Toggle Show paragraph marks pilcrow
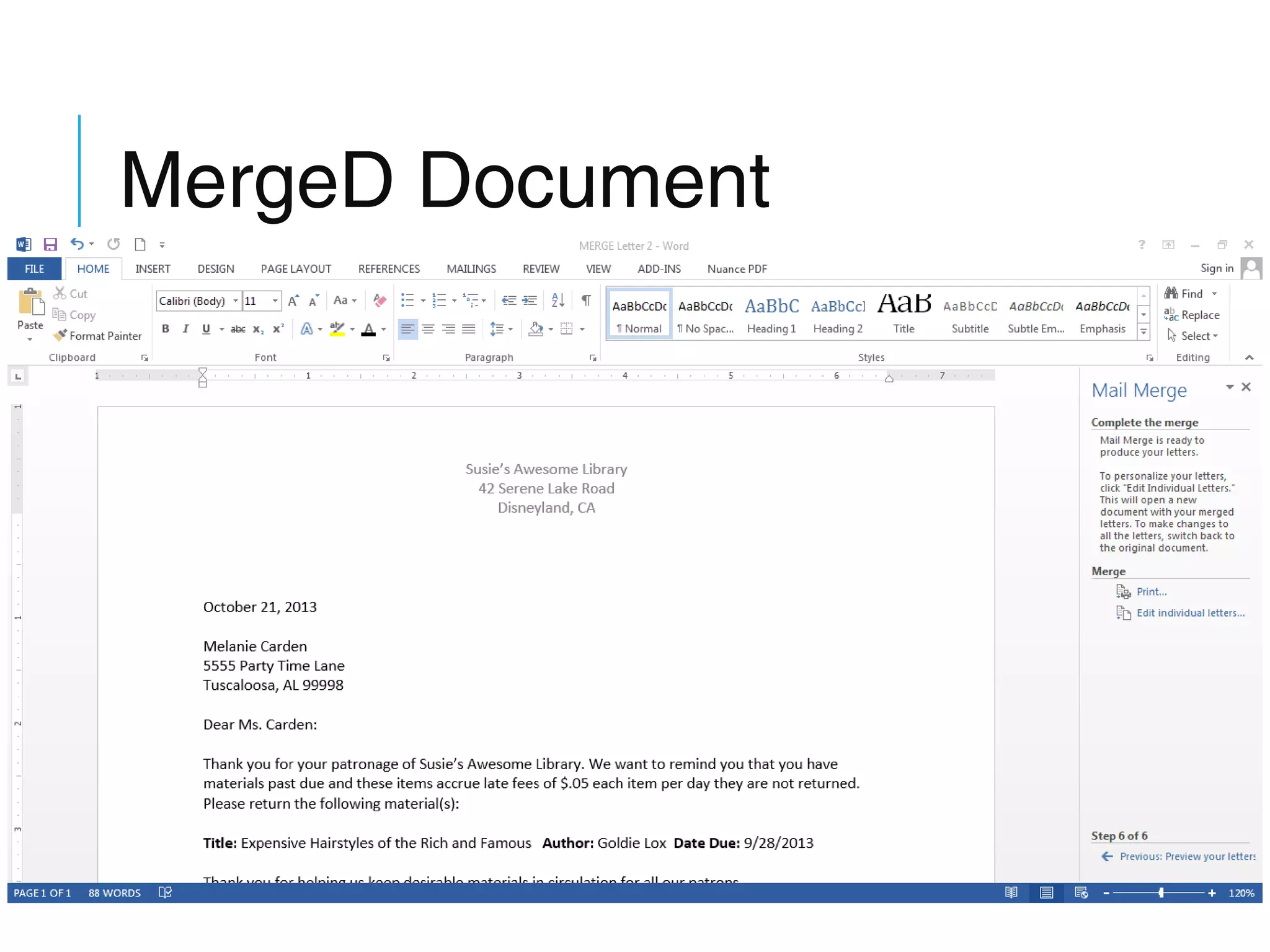Screen dimensions: 1270x952 [x=586, y=301]
